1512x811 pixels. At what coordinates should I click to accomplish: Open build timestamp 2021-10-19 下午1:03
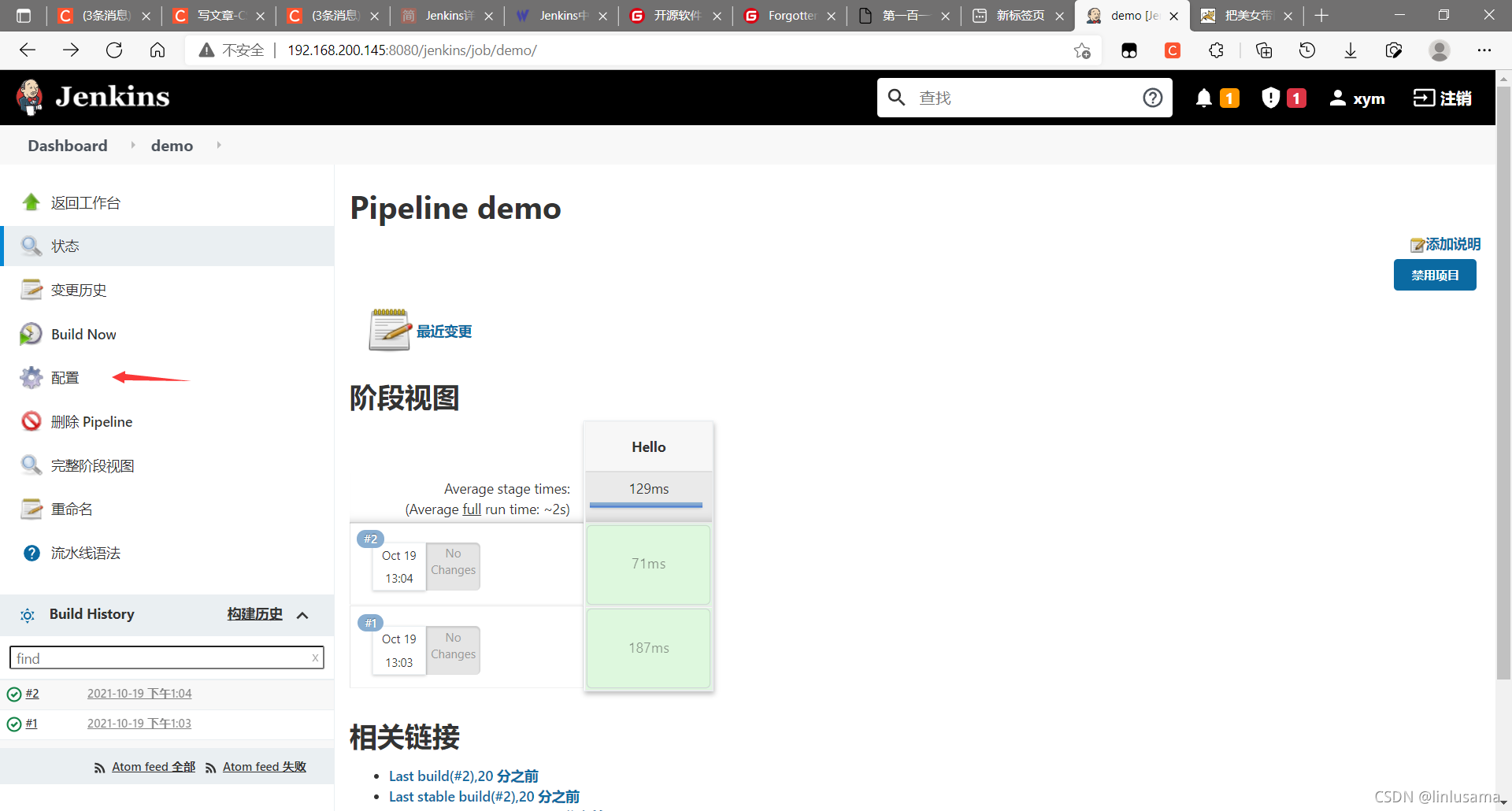pyautogui.click(x=139, y=724)
